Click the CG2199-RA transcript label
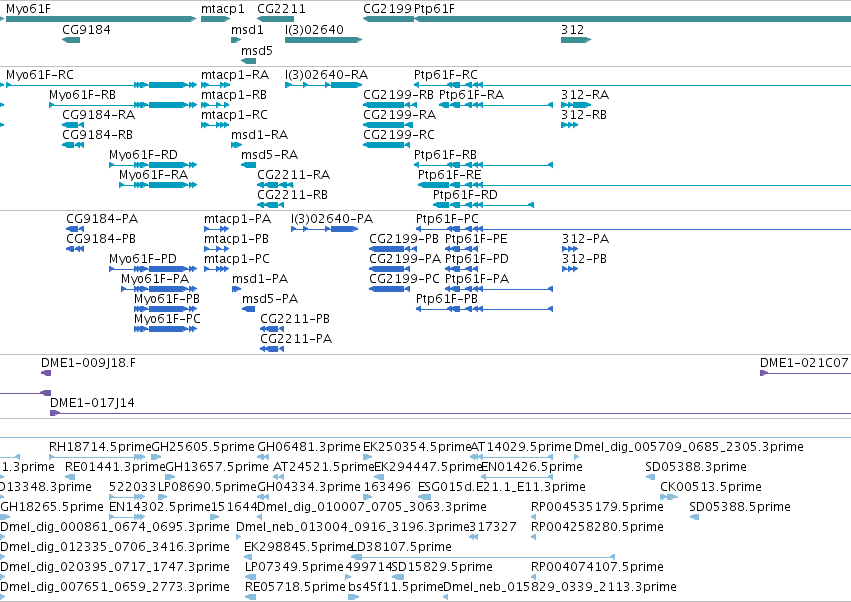The width and height of the screenshot is (851, 602). [x=399, y=115]
